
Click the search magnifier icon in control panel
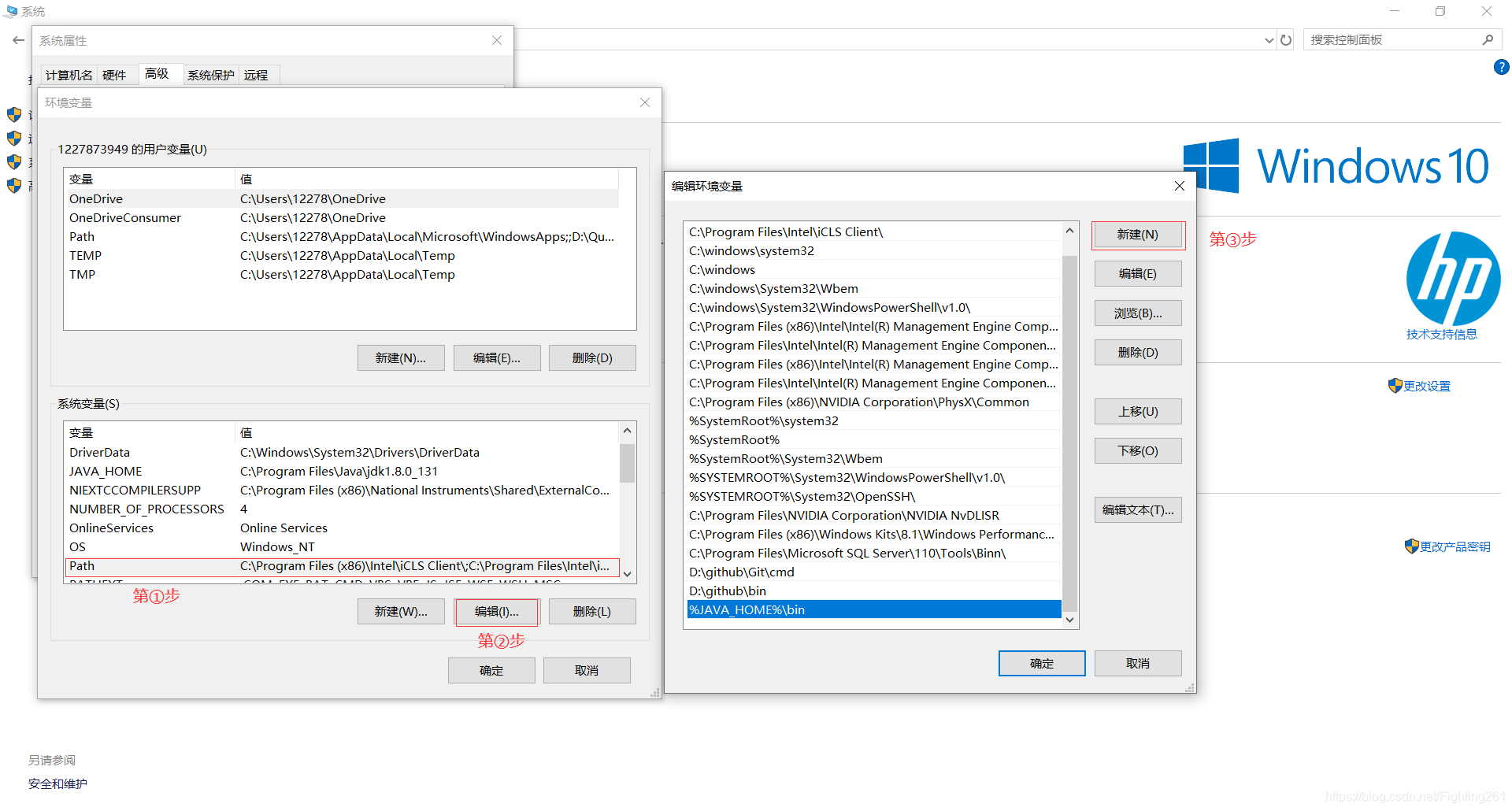tap(1488, 40)
